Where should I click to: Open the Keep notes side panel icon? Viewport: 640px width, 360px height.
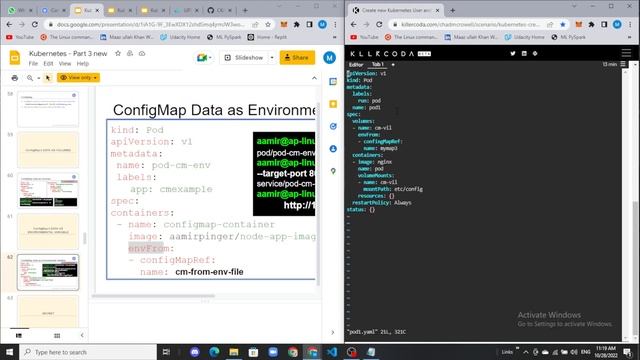pos(333,104)
